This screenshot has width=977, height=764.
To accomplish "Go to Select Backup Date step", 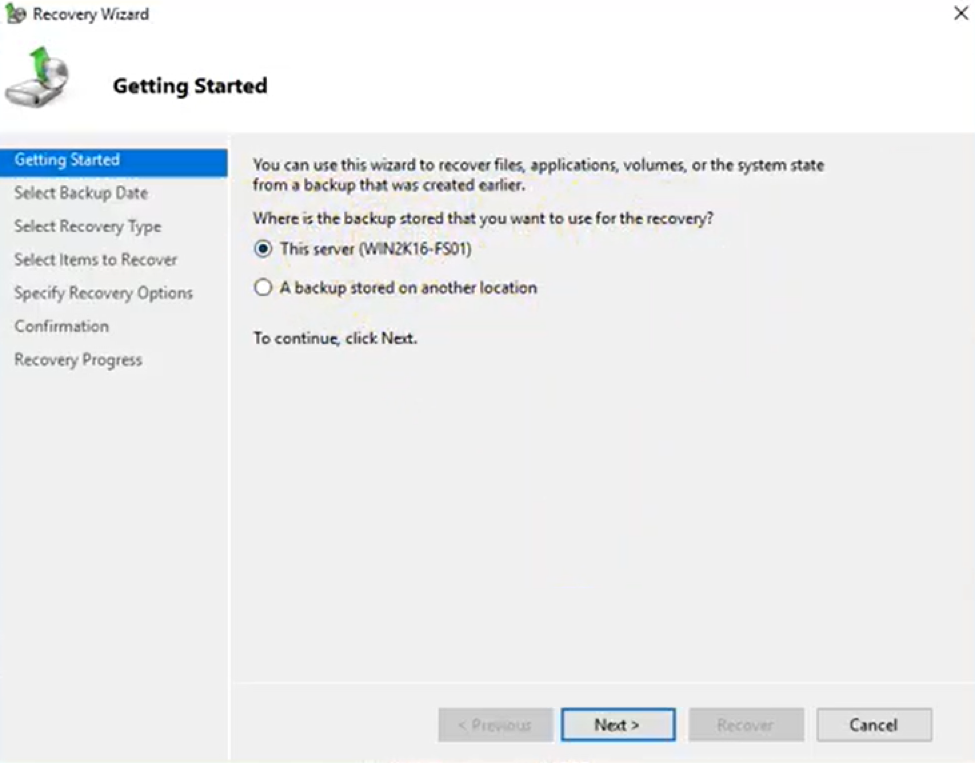I will pyautogui.click(x=81, y=193).
